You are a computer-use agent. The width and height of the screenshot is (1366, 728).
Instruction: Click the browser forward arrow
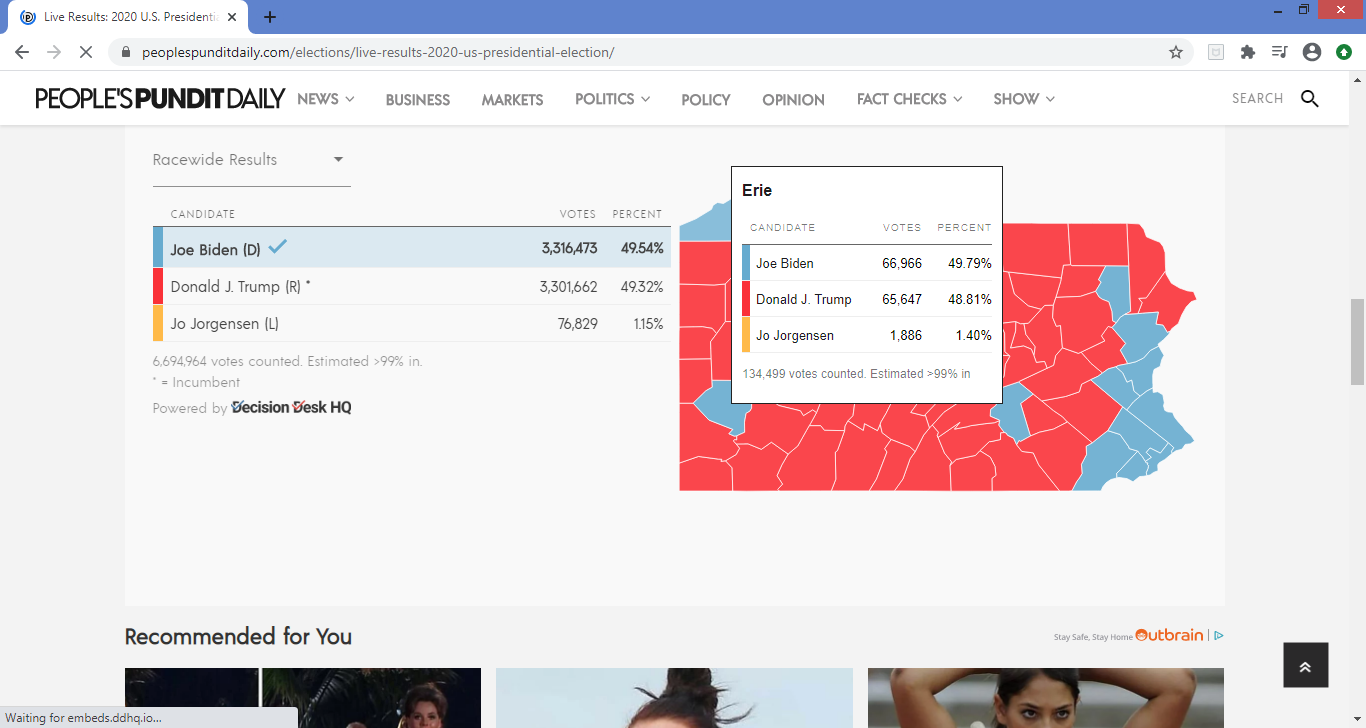click(x=54, y=52)
